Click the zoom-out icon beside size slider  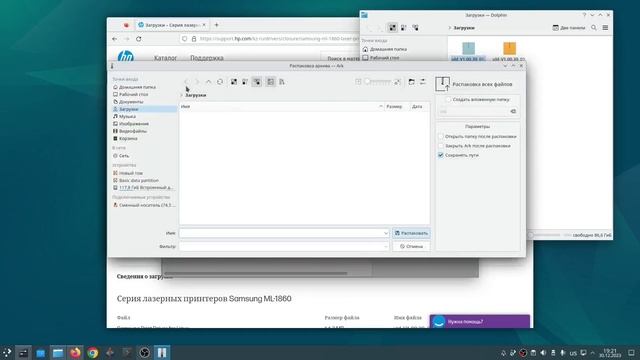358,82
